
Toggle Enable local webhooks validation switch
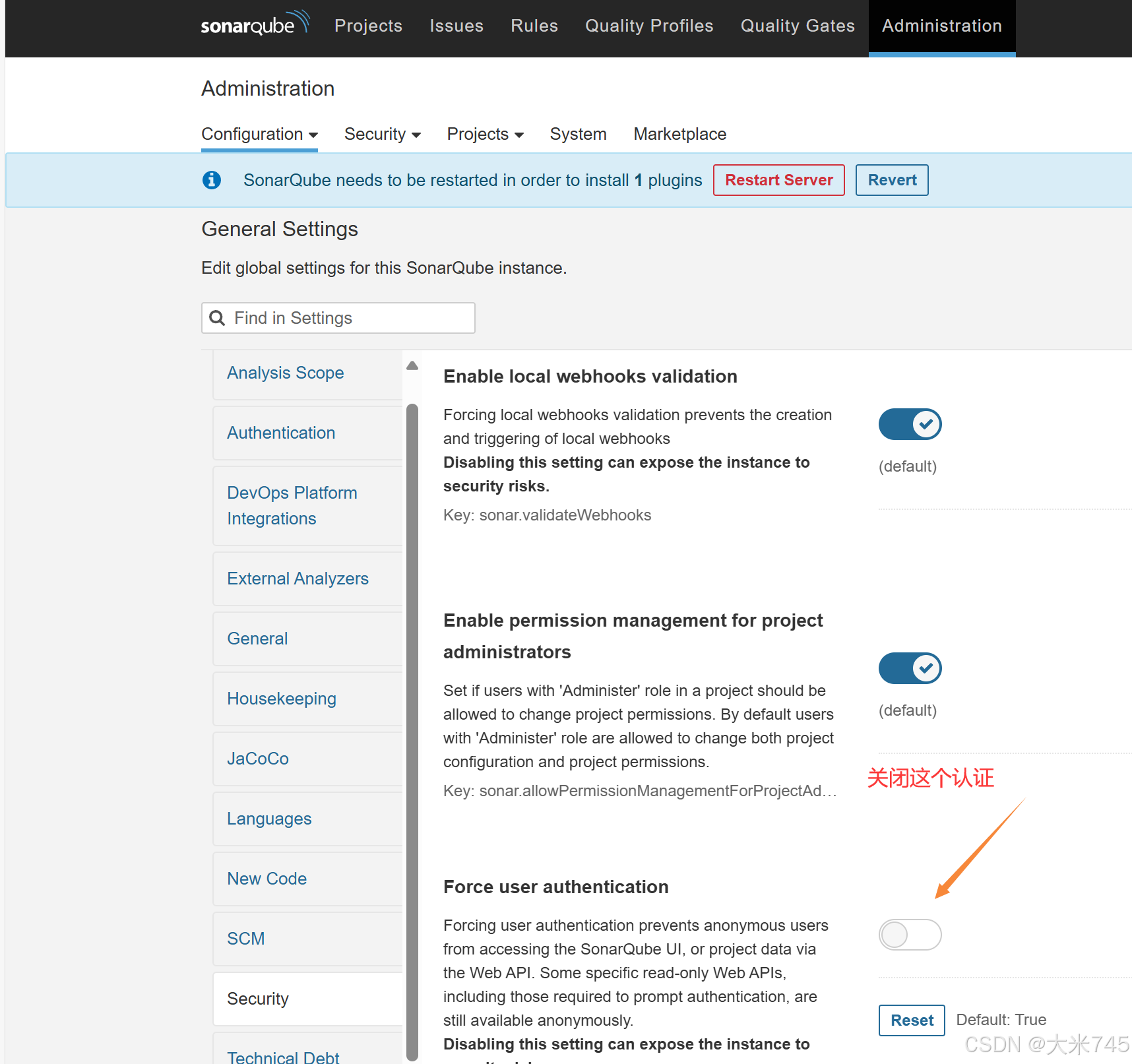910,424
